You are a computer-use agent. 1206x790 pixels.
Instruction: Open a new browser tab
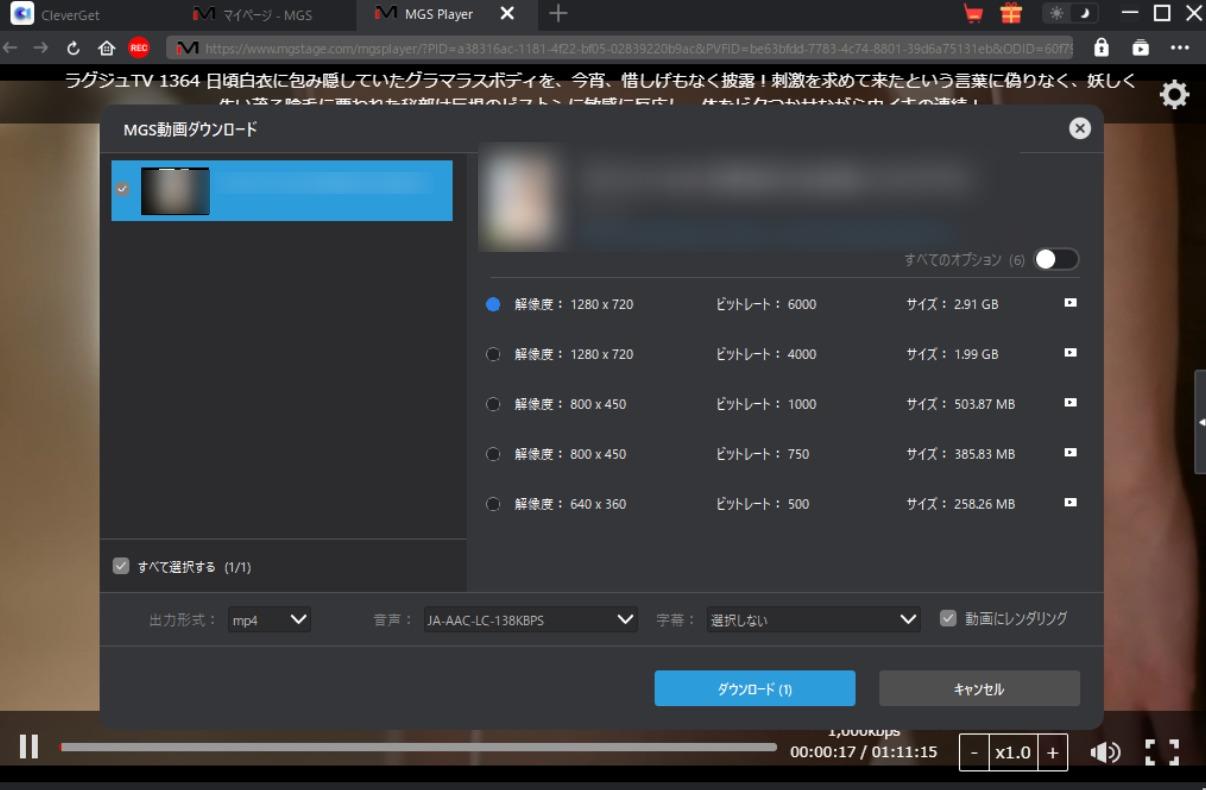click(558, 13)
